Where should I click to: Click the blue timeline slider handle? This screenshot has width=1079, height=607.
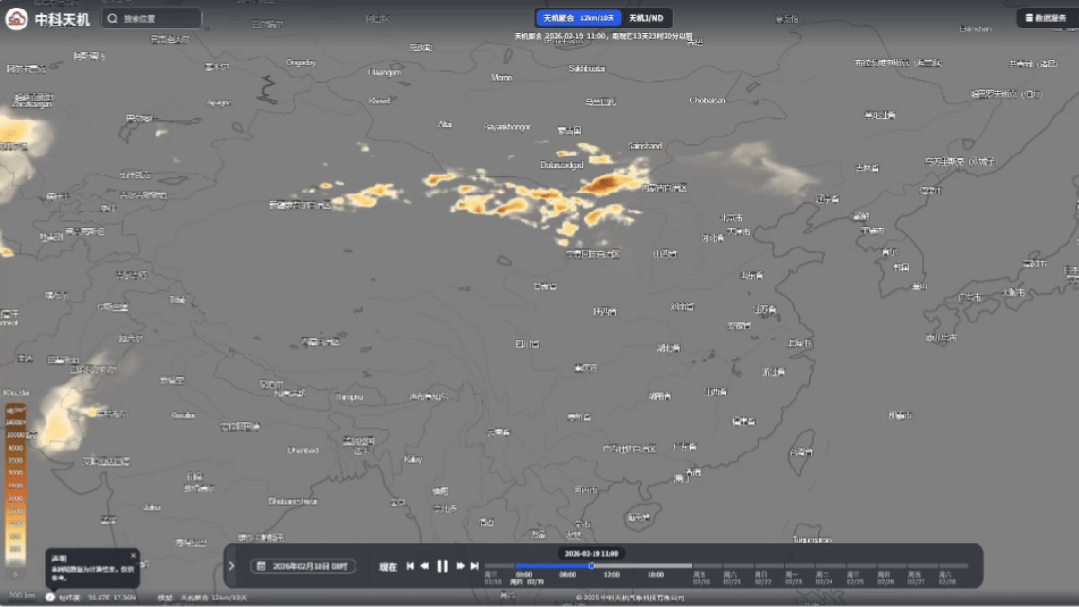tap(591, 566)
